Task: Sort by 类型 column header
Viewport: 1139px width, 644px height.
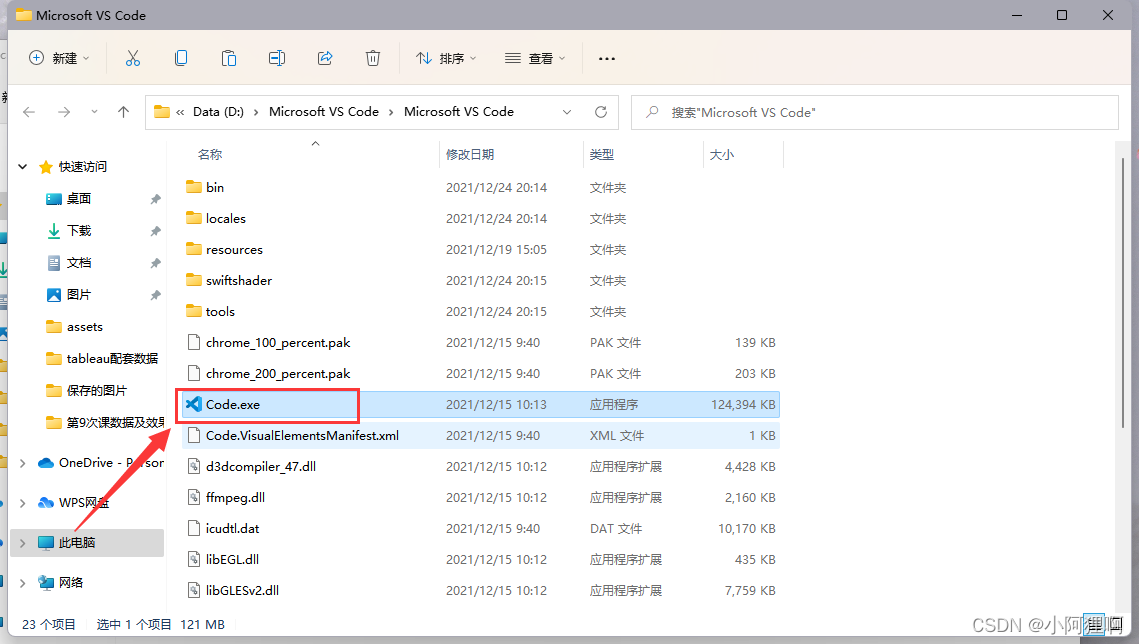Action: [x=602, y=155]
